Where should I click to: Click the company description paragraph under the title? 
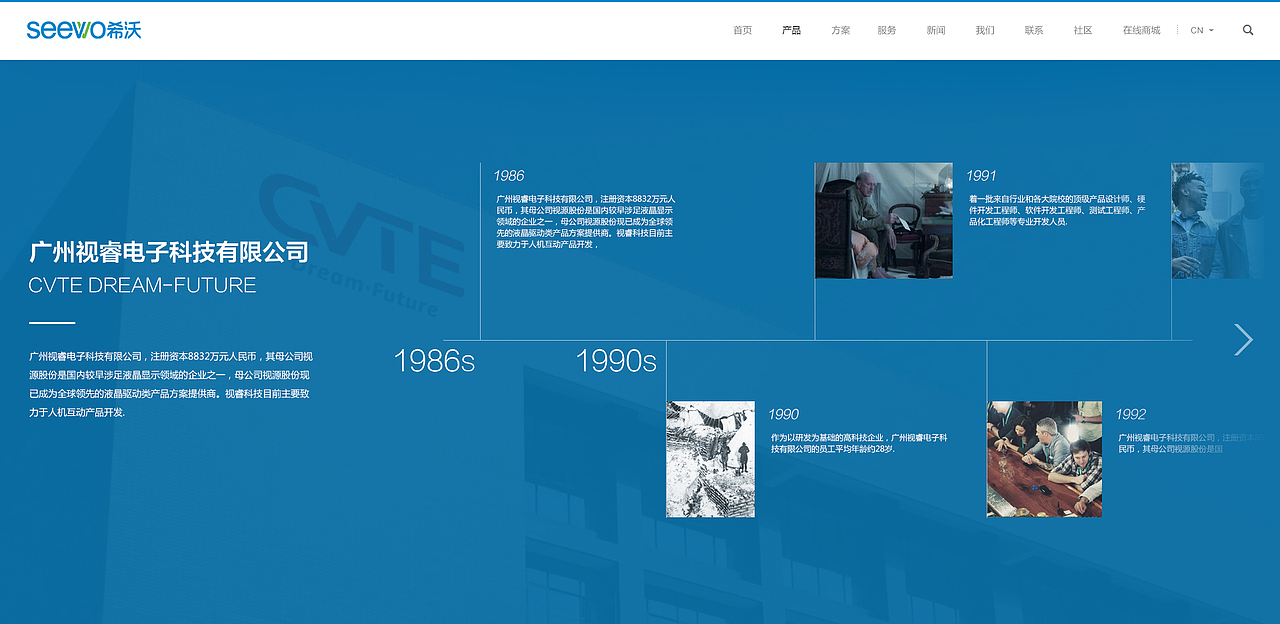[171, 384]
